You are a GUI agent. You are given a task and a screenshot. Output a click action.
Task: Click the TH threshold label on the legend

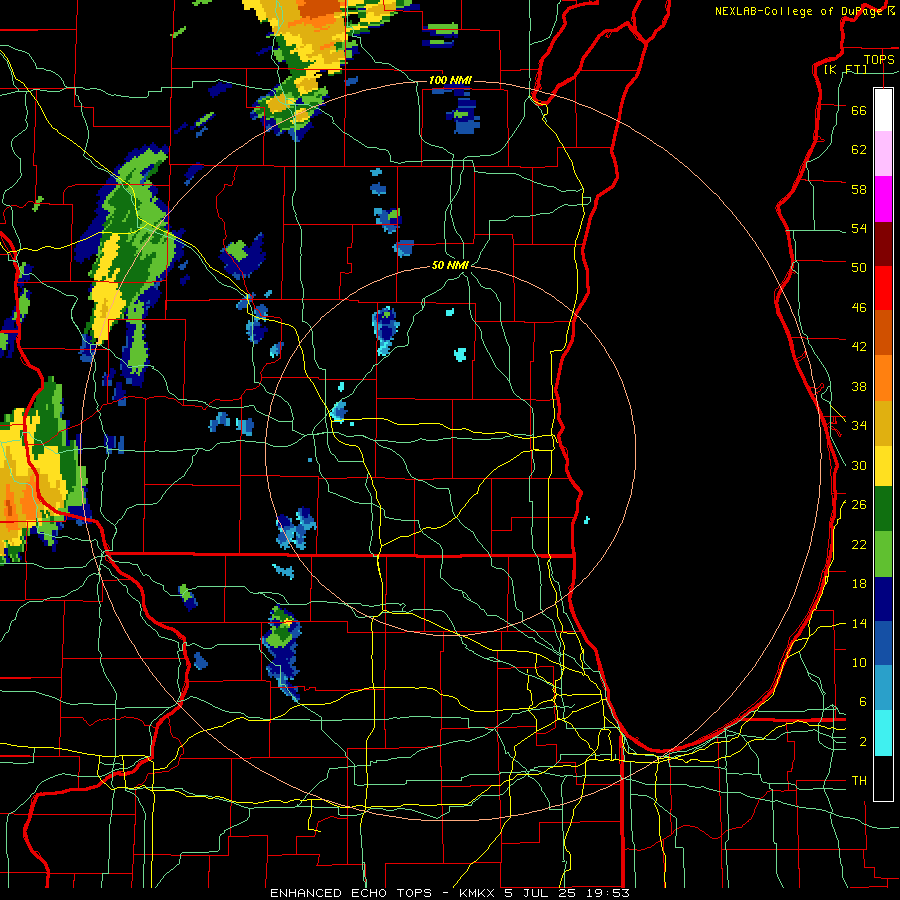(859, 781)
